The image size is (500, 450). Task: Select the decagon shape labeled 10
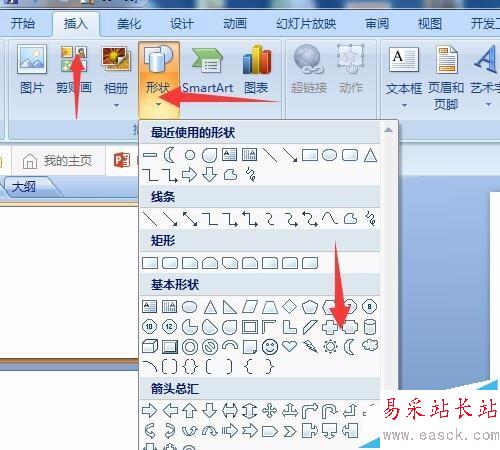click(x=149, y=327)
